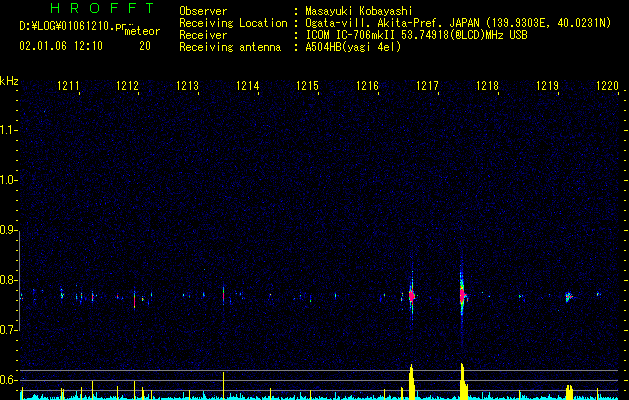Click the 0.6 kHz frequency tick label

click(8, 380)
